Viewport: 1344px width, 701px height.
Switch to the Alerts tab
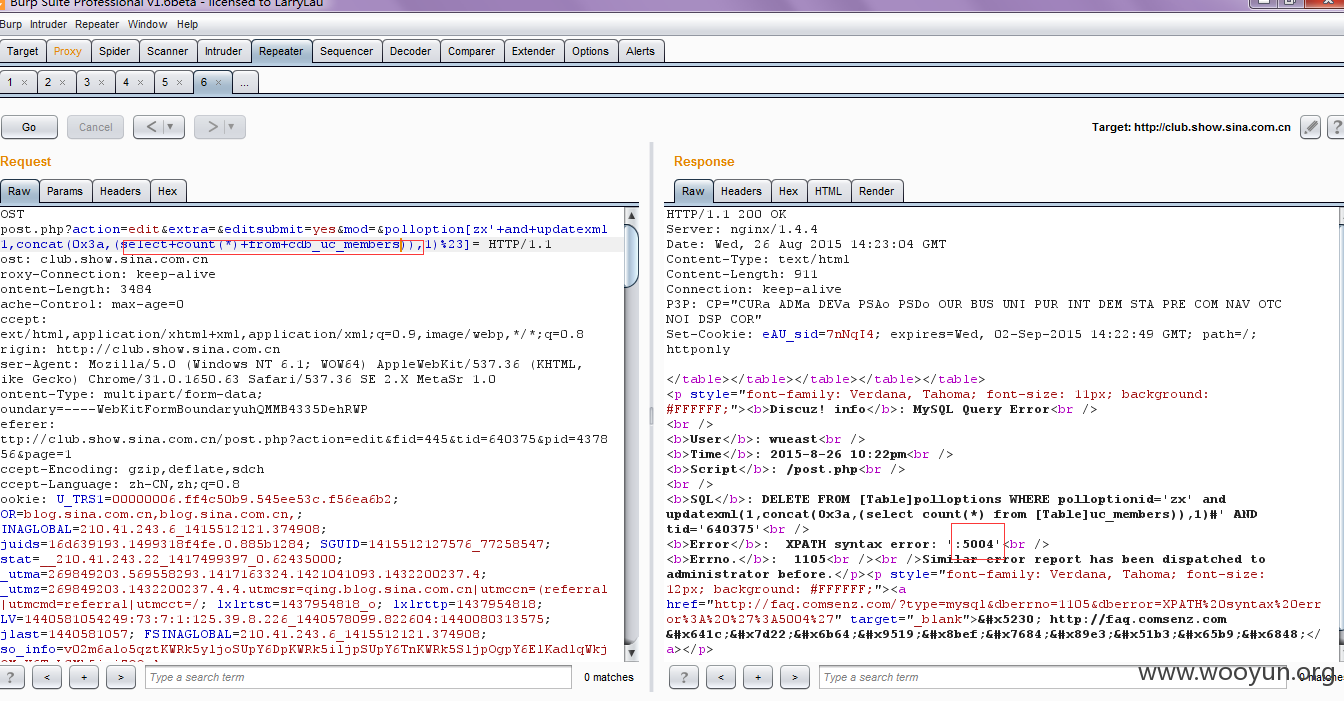[640, 51]
